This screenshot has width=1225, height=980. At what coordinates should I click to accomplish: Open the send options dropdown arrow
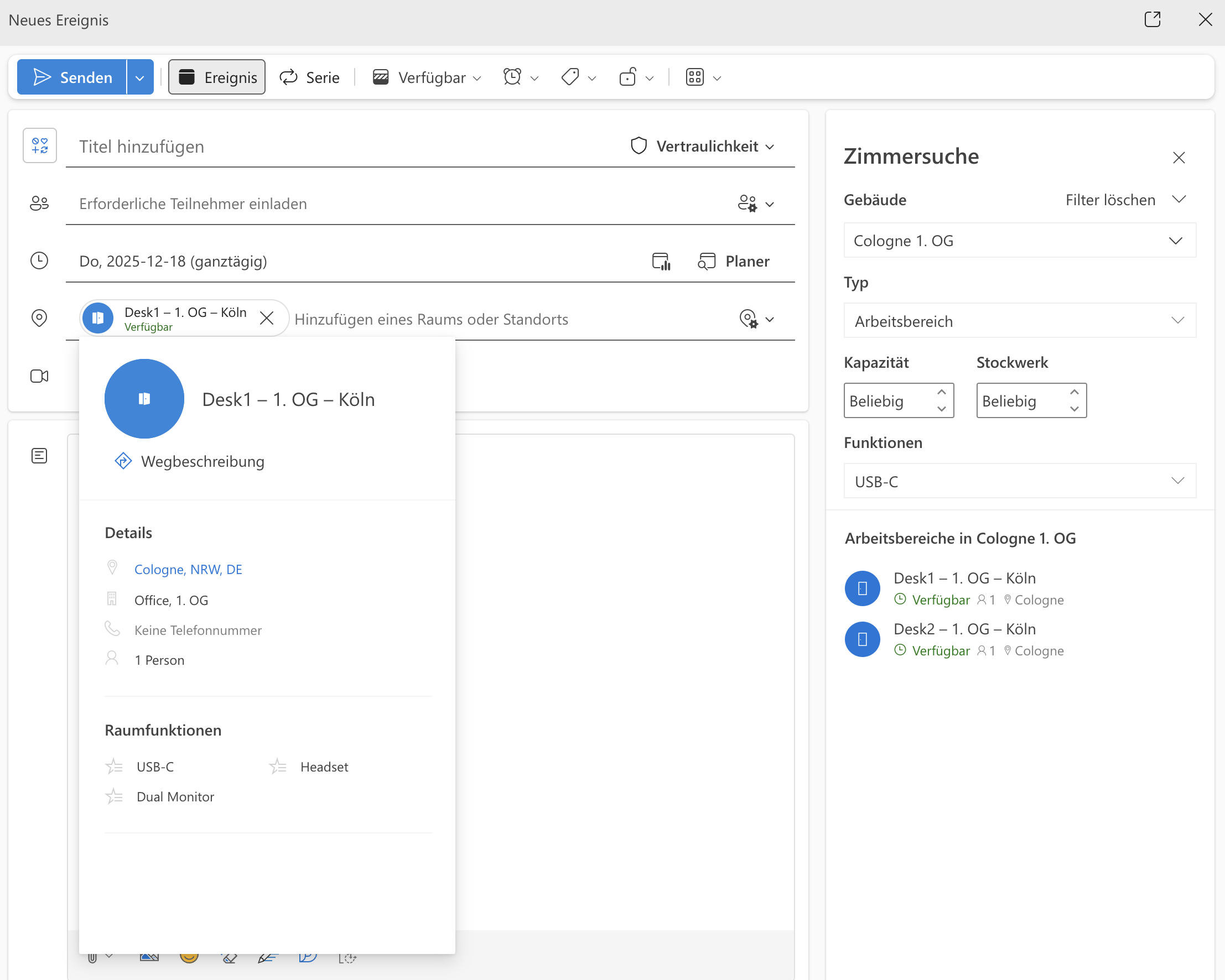click(x=140, y=78)
